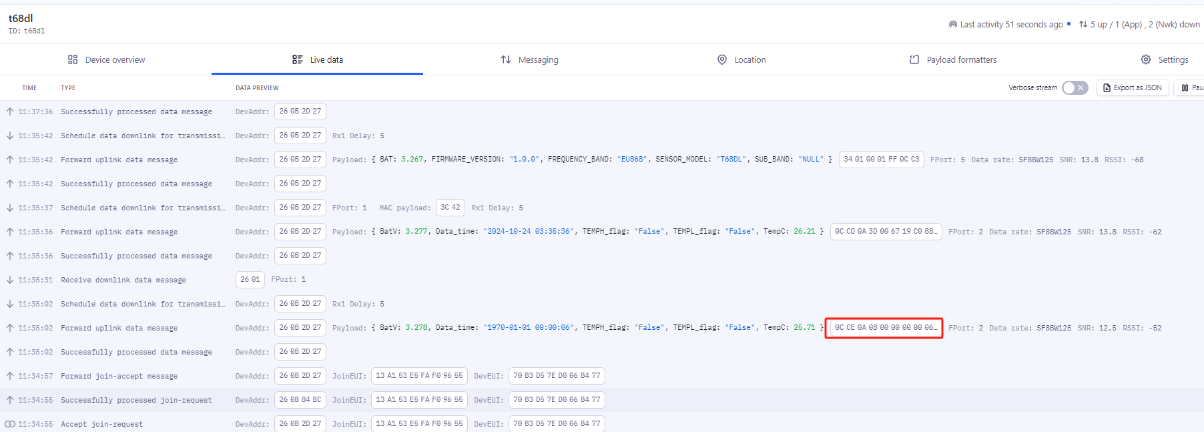Open the Successfully processed join-request event
Viewport: 1204px width, 432px height.
pos(602,400)
